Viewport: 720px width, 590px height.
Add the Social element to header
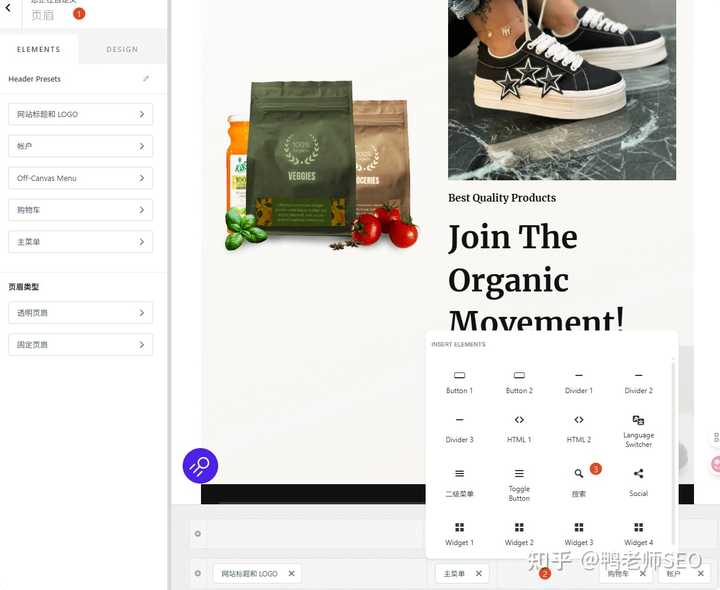pos(638,481)
